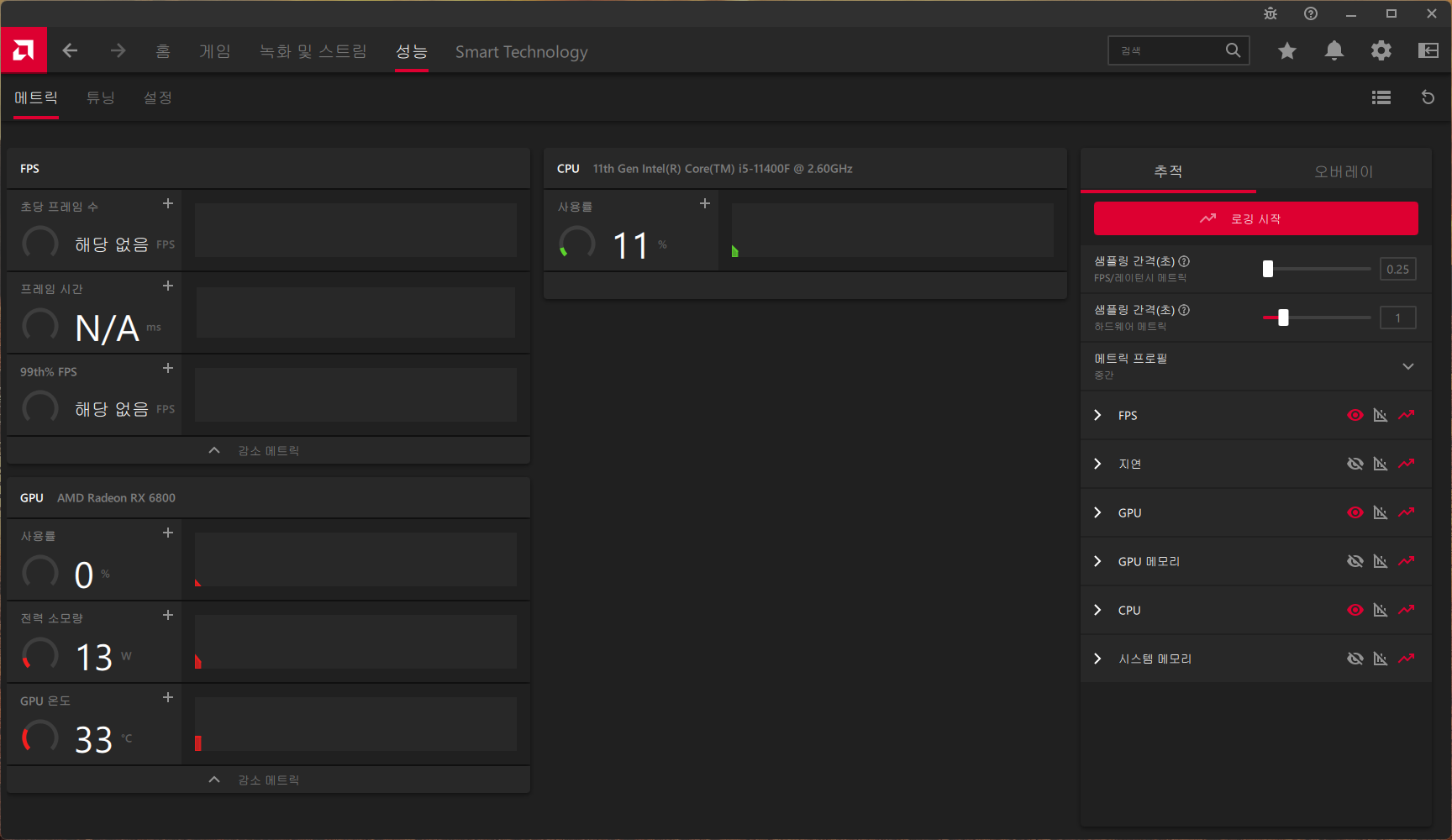This screenshot has height=840, width=1452.
Task: Switch to list view icon
Action: (x=1381, y=97)
